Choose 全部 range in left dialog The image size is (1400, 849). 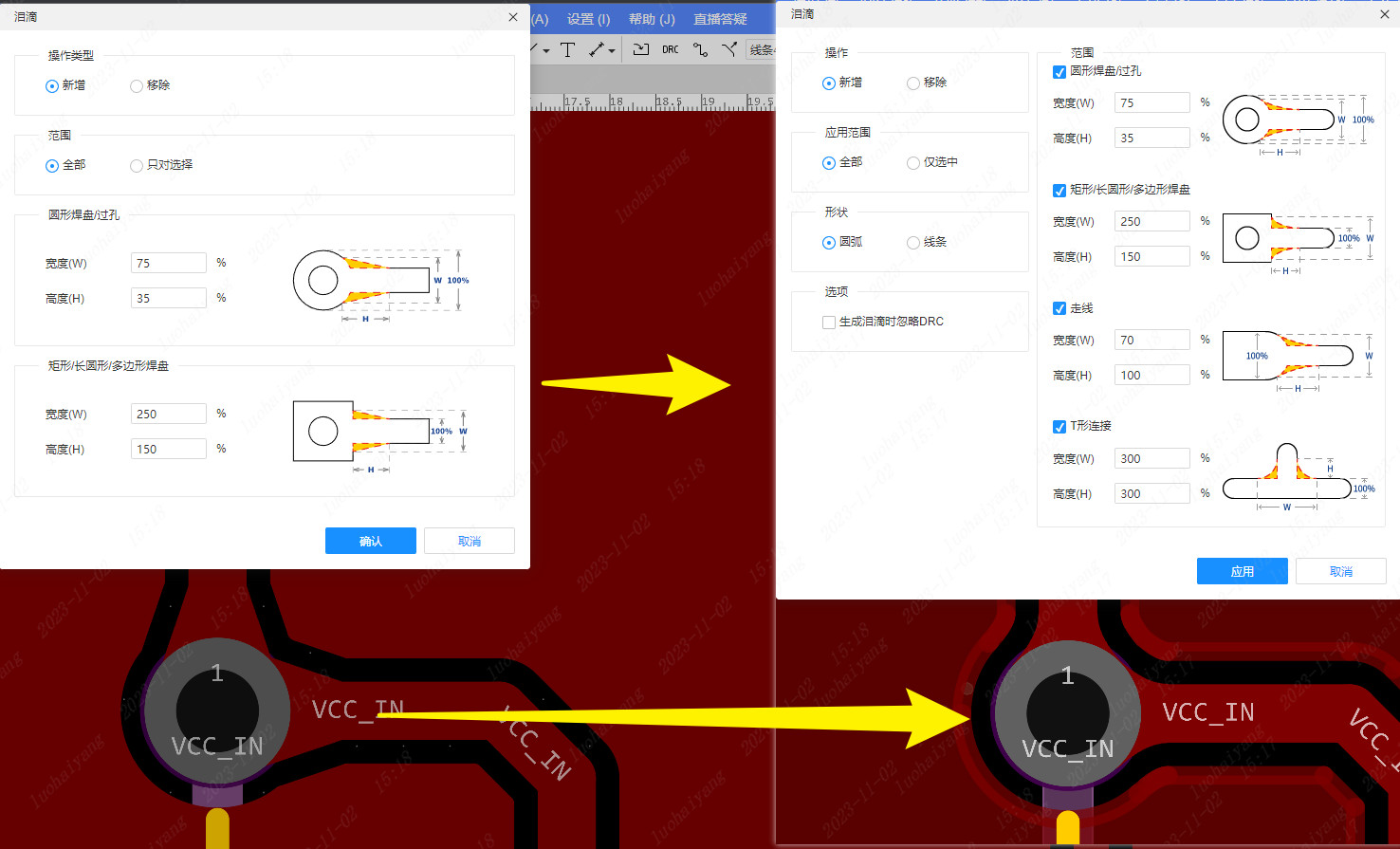tap(65, 165)
